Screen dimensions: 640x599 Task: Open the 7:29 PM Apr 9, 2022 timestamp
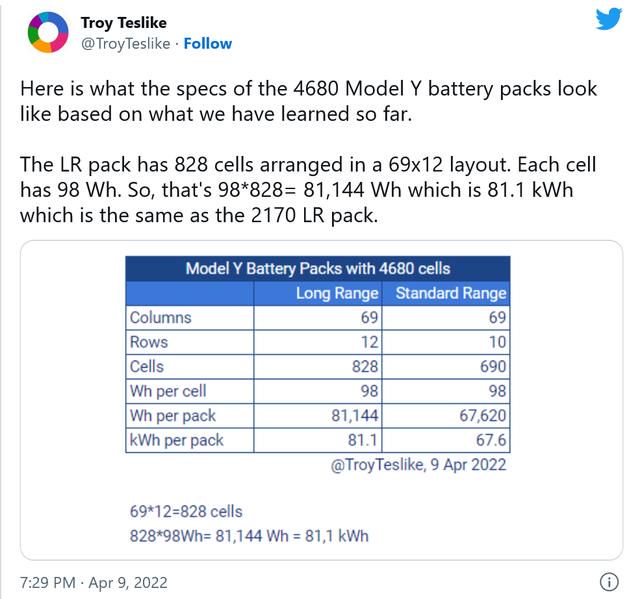coord(94,582)
